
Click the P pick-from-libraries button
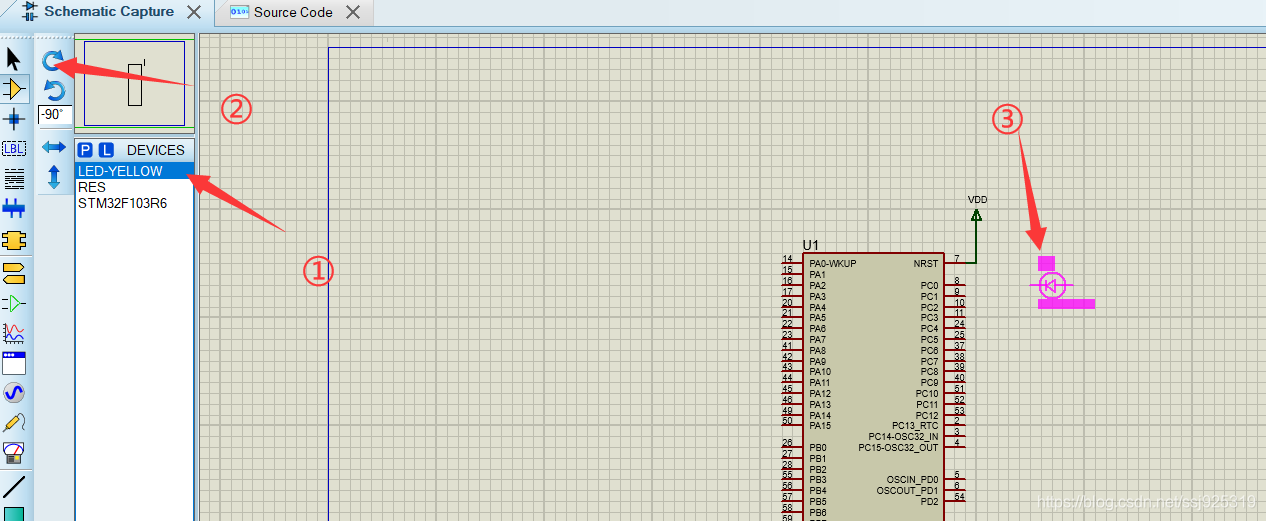tap(85, 150)
